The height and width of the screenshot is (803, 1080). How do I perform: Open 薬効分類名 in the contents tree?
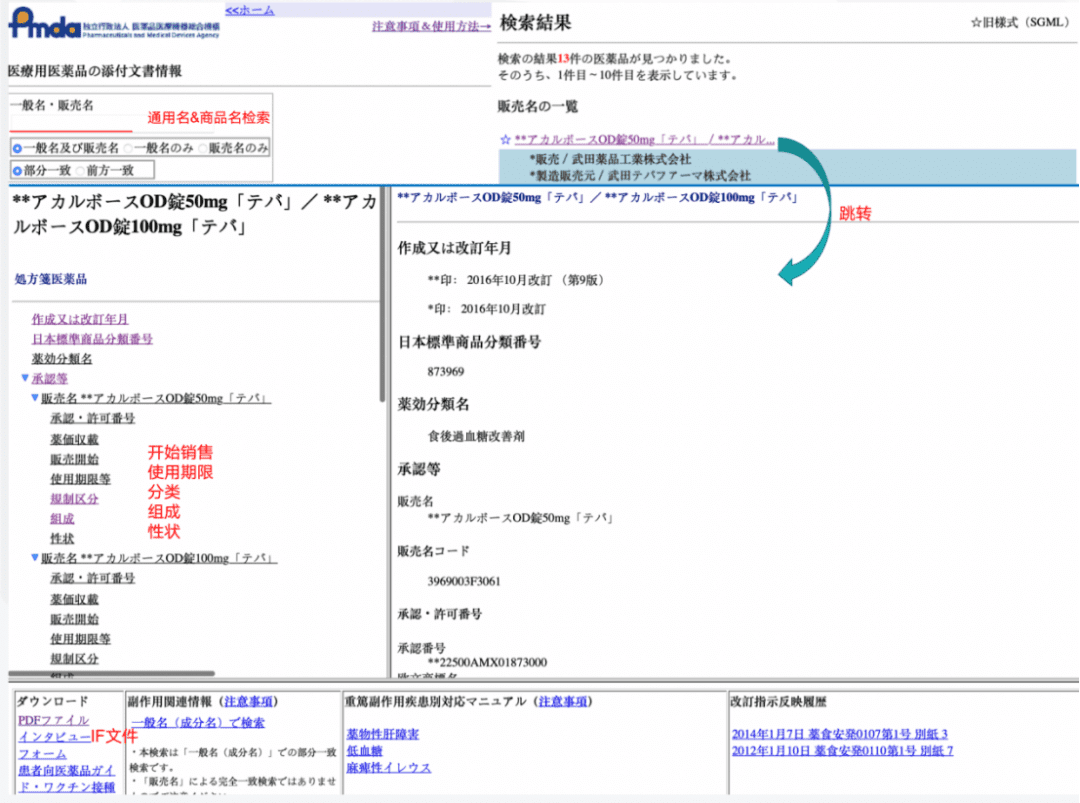pyautogui.click(x=62, y=359)
